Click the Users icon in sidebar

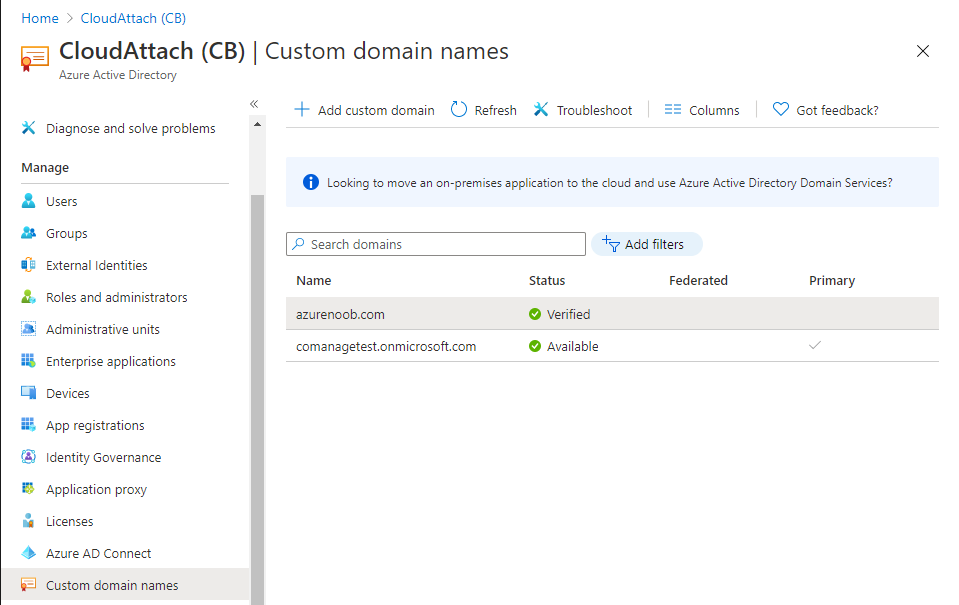pos(28,201)
